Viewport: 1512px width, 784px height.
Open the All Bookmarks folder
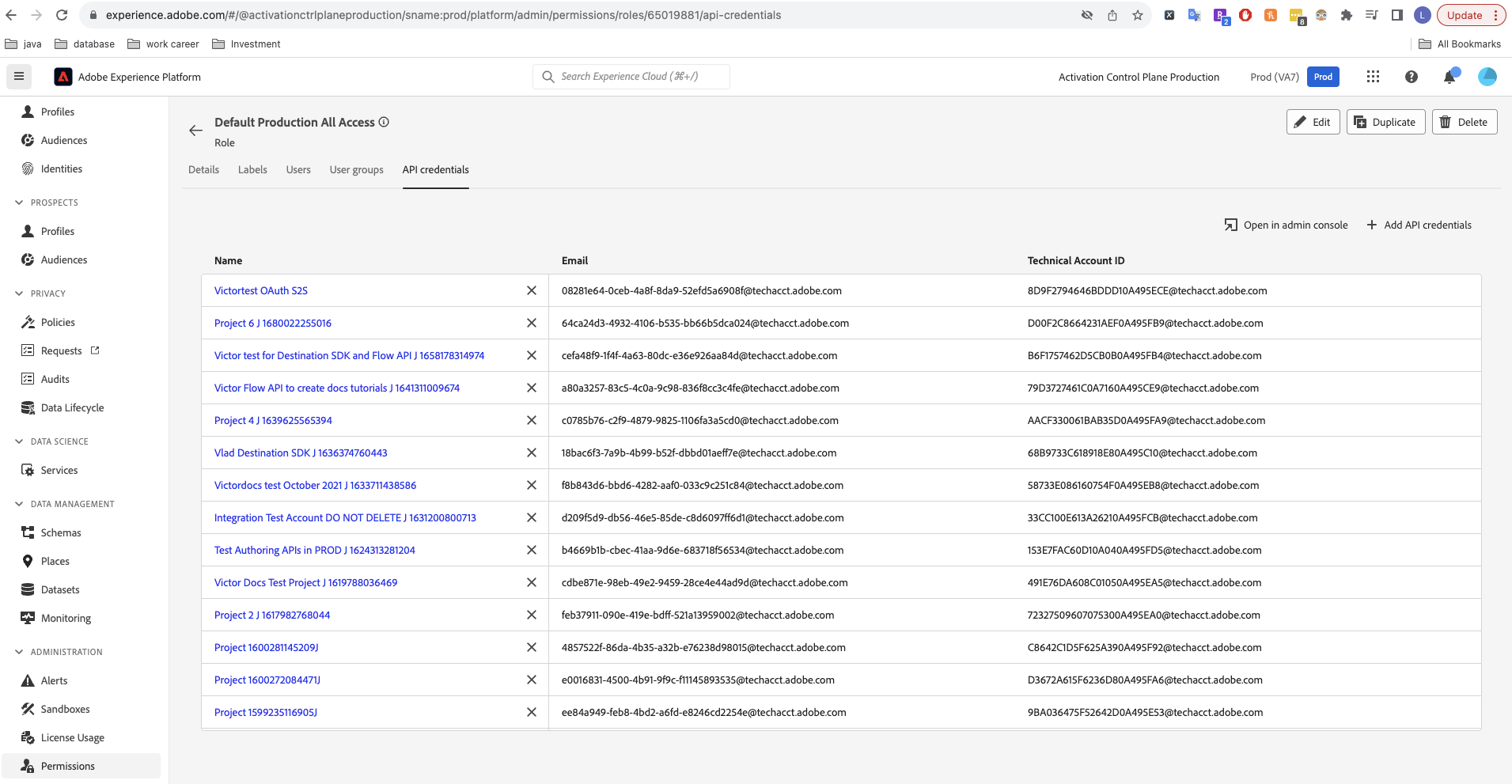pos(1460,44)
